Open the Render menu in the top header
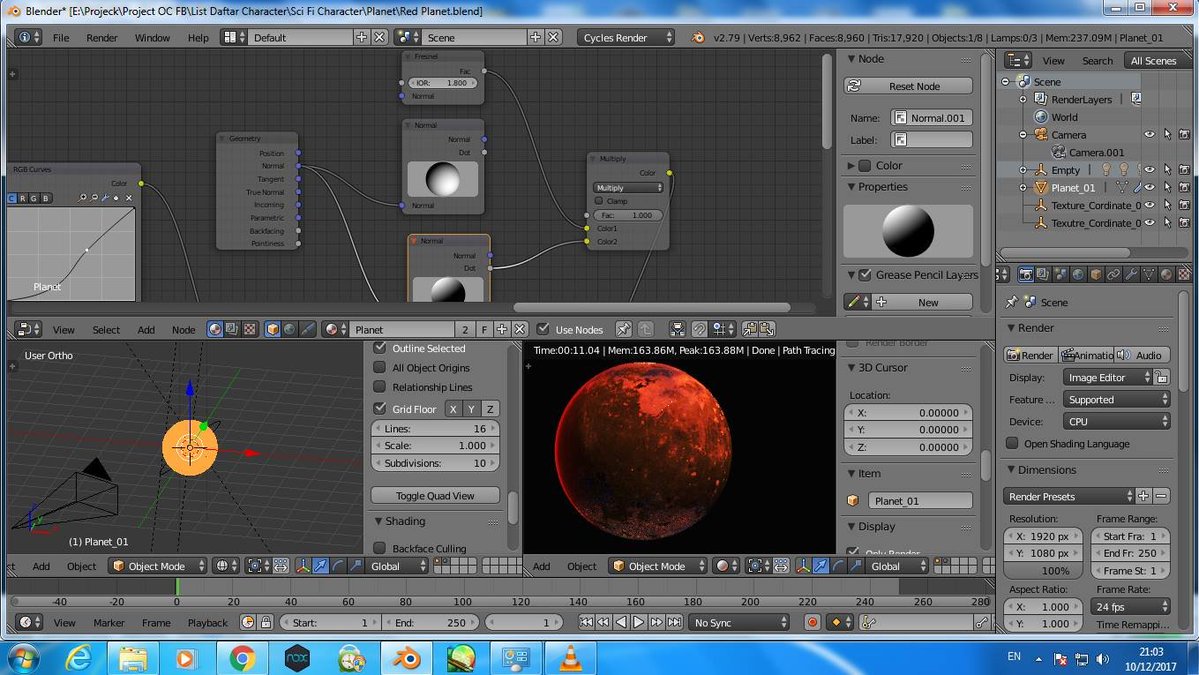The width and height of the screenshot is (1199, 675). (101, 37)
